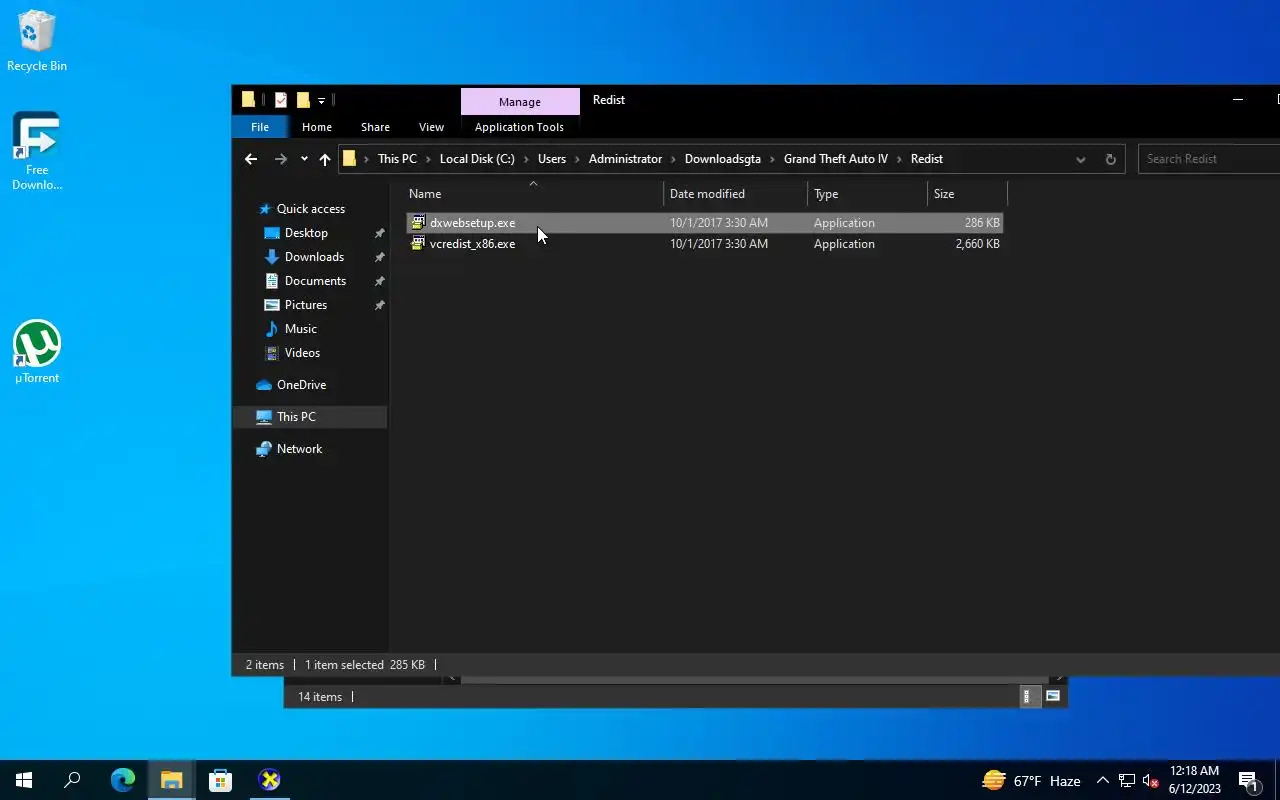
Task: Click the Properties quick access toolbar icon
Action: pos(281,100)
